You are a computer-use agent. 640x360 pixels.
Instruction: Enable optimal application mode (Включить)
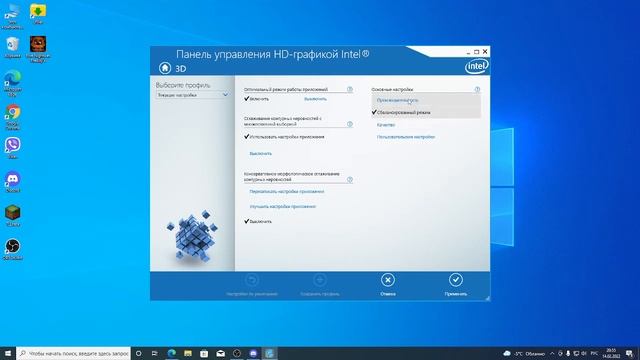click(259, 99)
